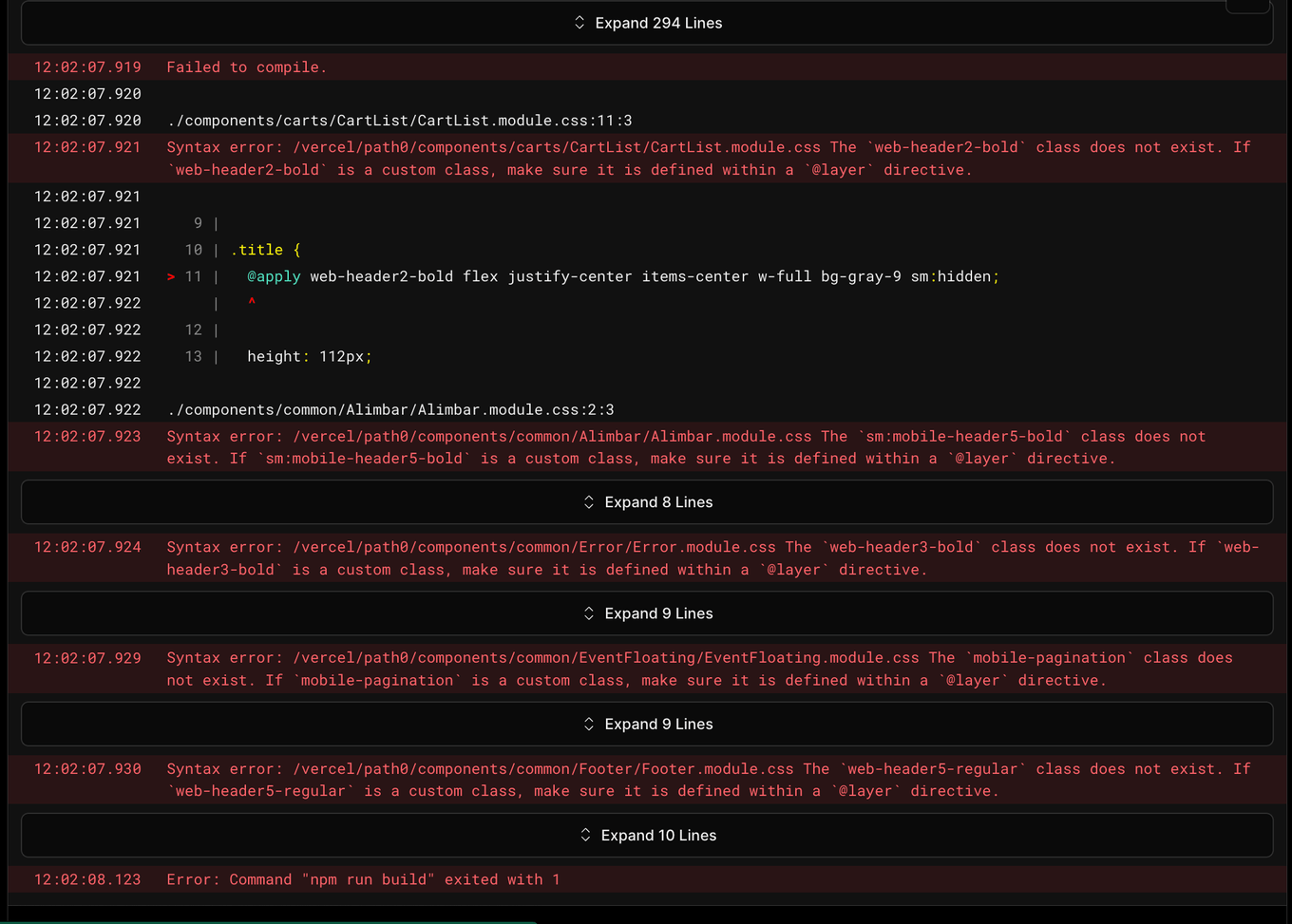Screen dimensions: 1292x924
Task: Click the arrows icon on Expand 9 Lines under EventFloating error
Action: tap(588, 724)
